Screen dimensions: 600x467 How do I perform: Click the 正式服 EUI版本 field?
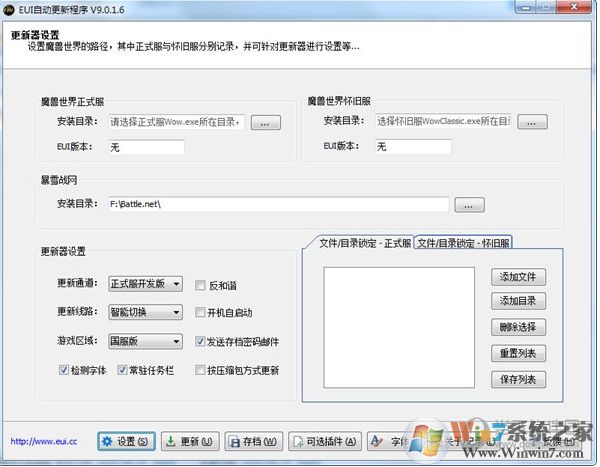coord(147,147)
